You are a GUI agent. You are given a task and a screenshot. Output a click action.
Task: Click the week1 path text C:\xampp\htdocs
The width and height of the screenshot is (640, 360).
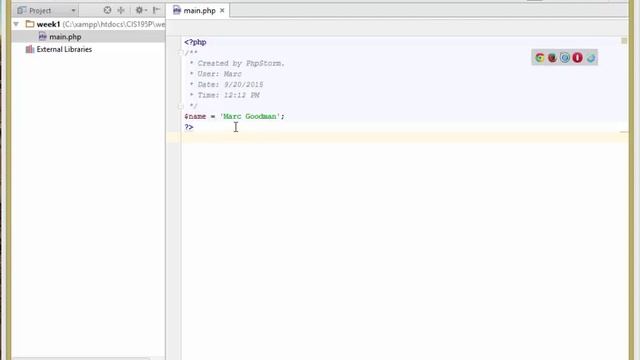coord(114,24)
